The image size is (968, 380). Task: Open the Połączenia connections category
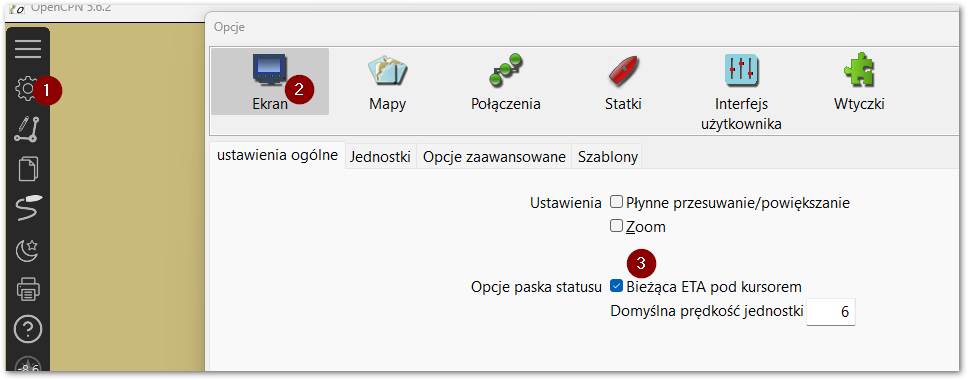(x=506, y=82)
